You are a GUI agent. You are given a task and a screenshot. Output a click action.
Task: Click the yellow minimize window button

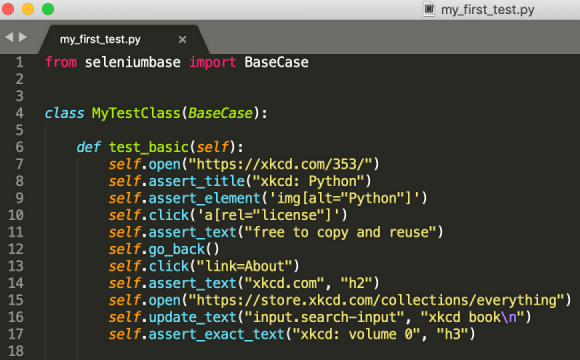28,9
